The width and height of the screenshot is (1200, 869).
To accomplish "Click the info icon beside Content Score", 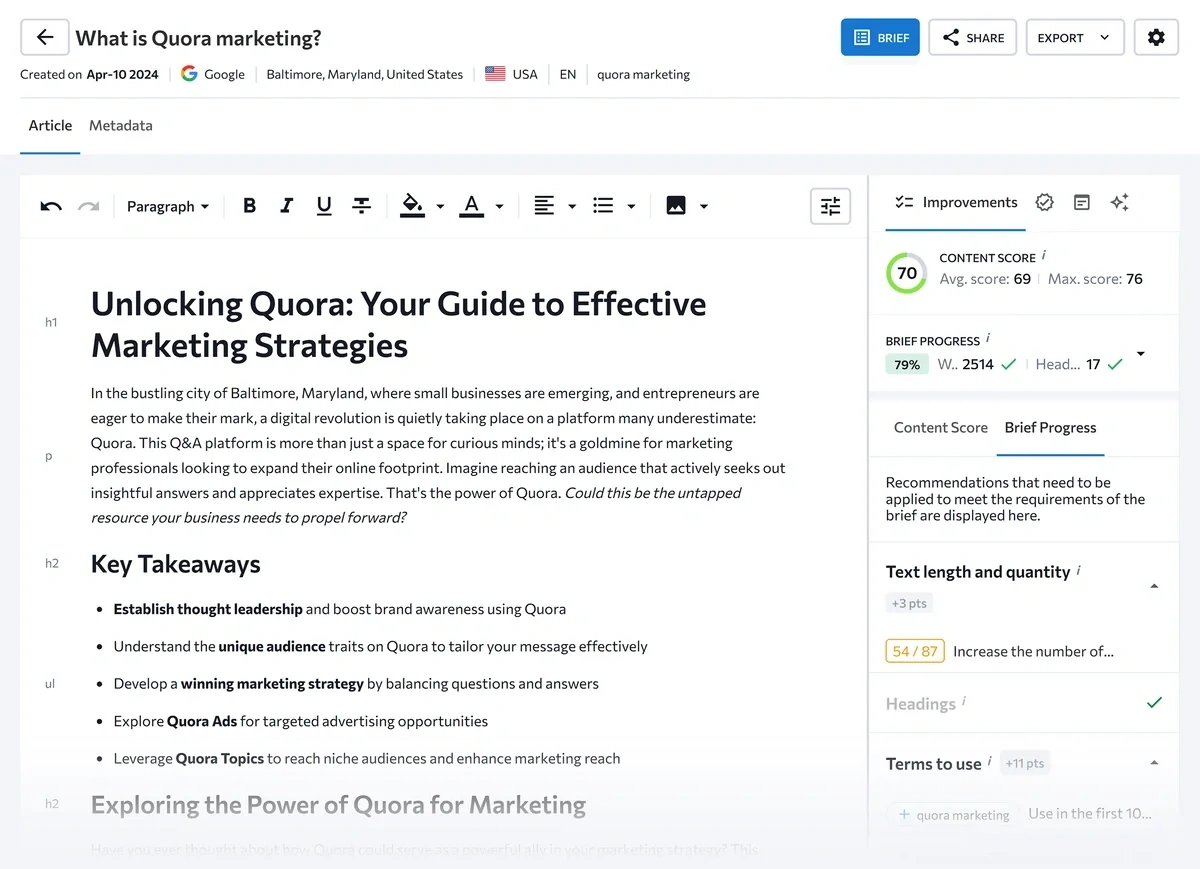I will [1044, 256].
